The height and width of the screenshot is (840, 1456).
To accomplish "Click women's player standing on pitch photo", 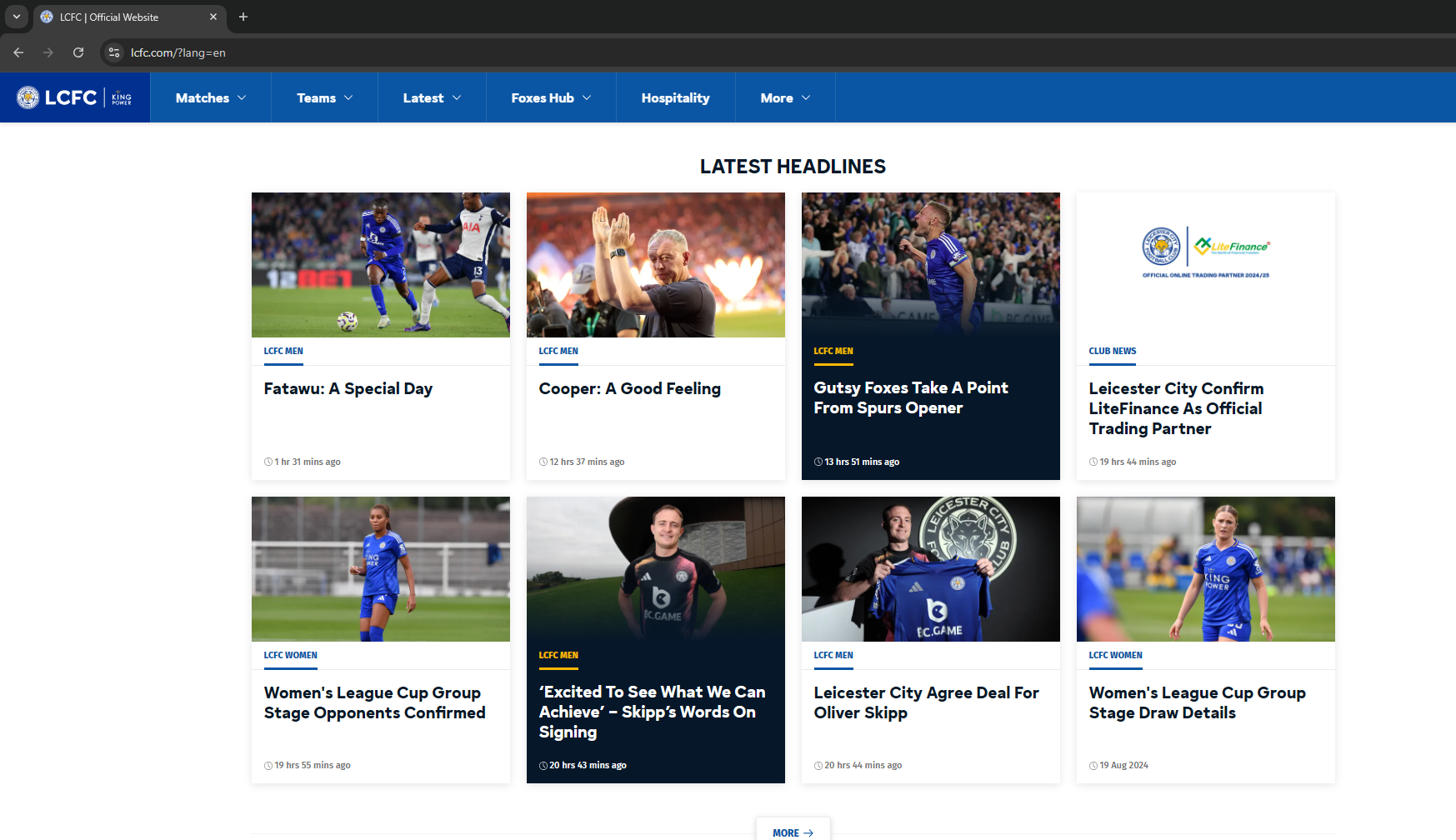I will click(381, 569).
